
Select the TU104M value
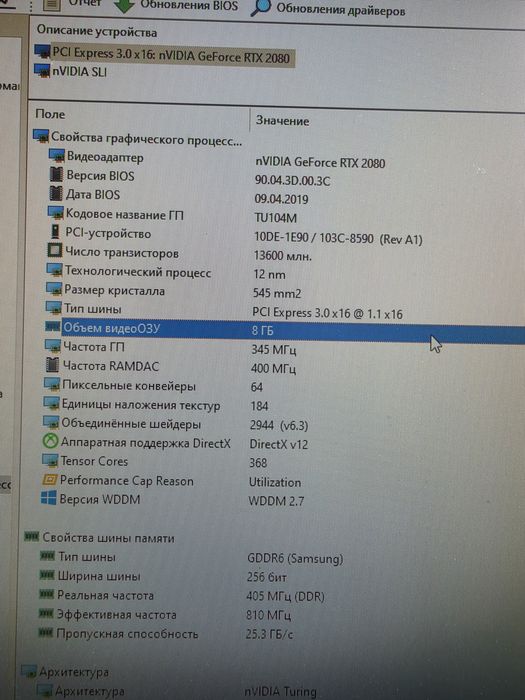point(275,218)
